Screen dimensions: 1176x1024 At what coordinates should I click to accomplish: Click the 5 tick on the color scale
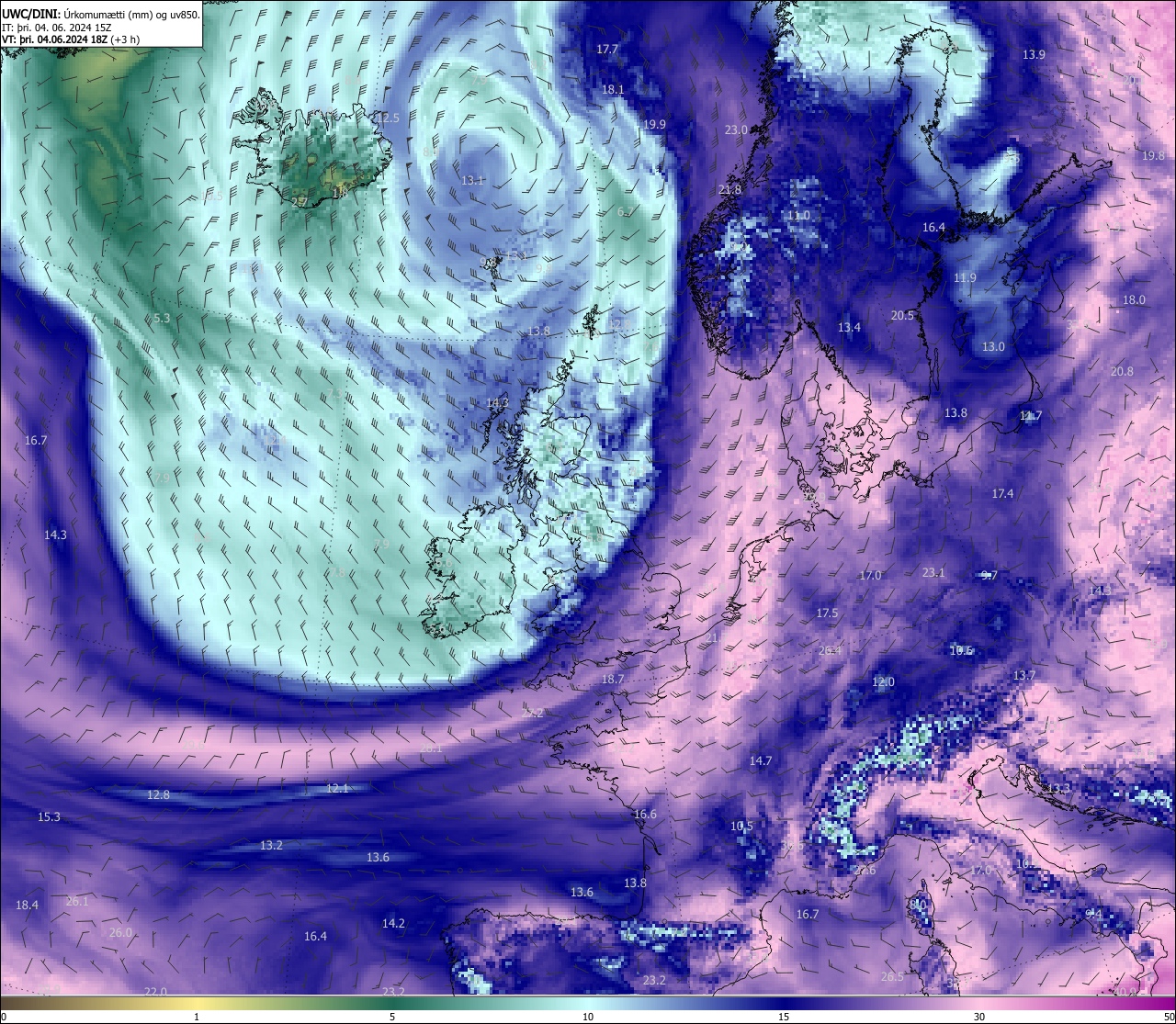click(392, 1017)
